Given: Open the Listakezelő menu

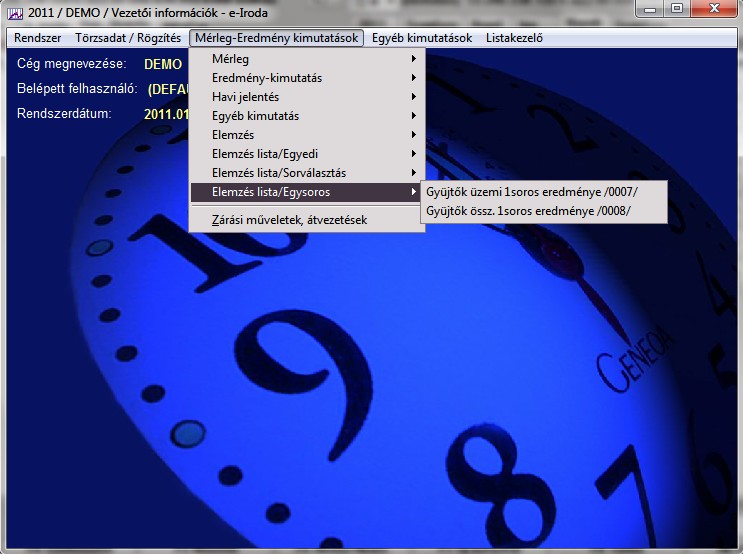Looking at the screenshot, I should point(514,38).
